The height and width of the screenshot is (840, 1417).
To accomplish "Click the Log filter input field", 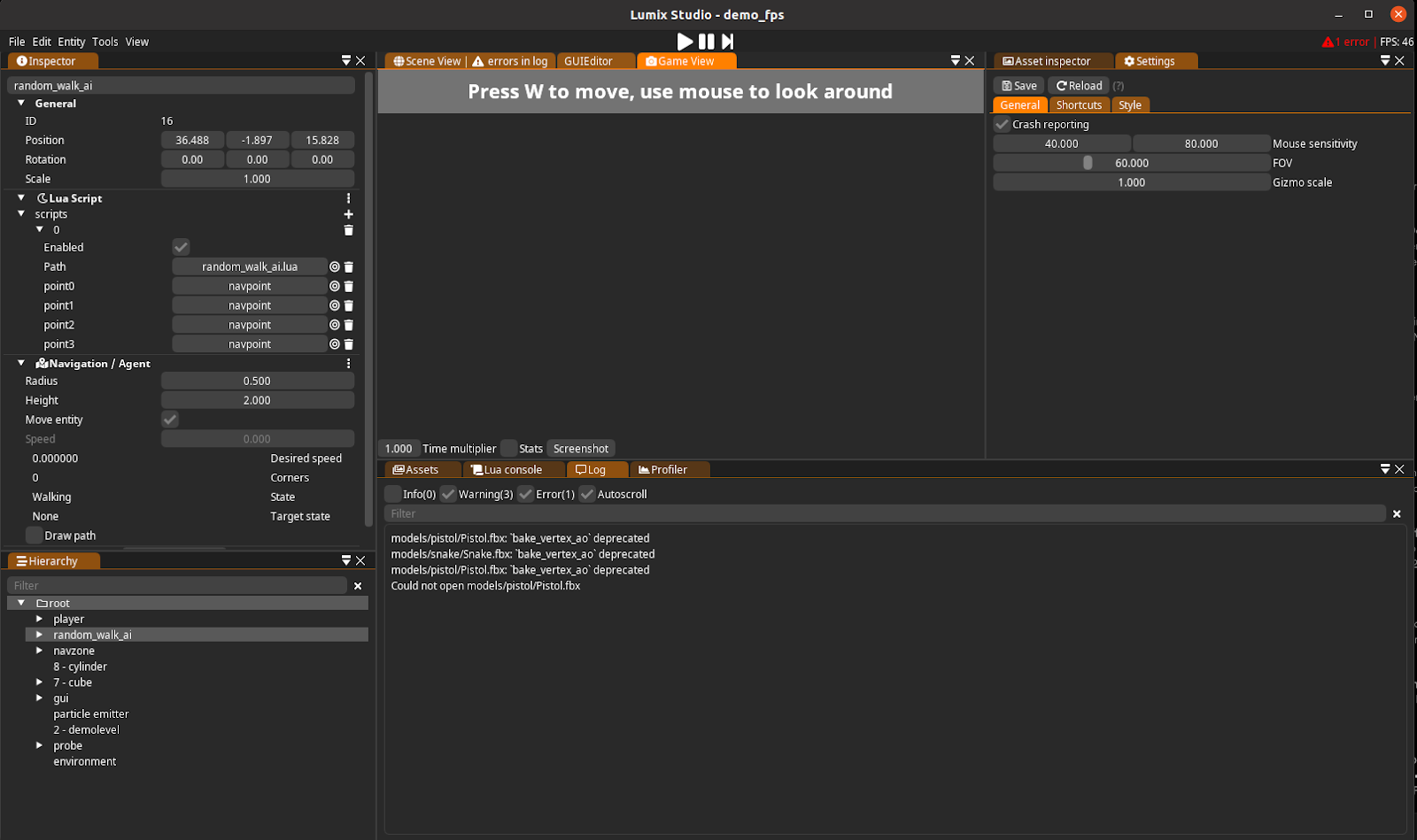I will point(886,513).
